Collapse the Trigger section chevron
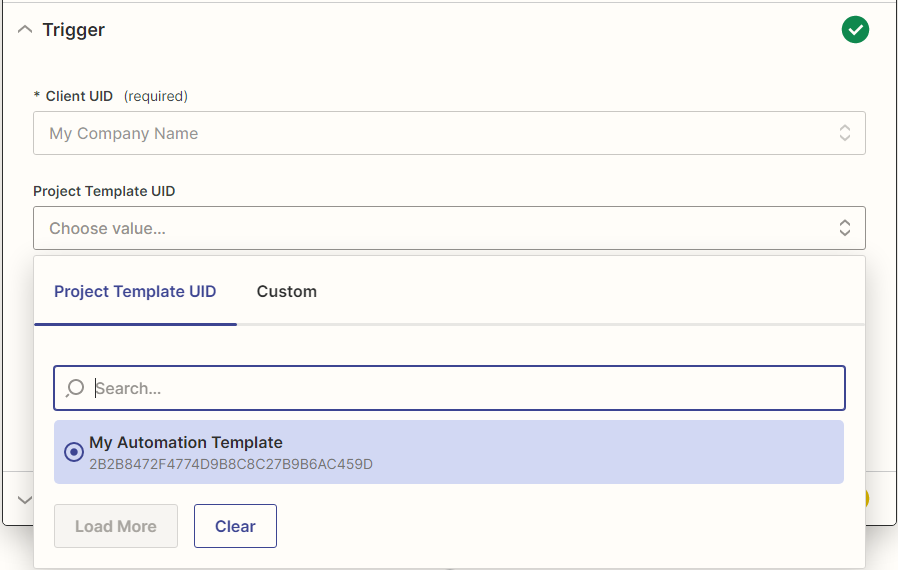The height and width of the screenshot is (570, 898). pos(25,30)
